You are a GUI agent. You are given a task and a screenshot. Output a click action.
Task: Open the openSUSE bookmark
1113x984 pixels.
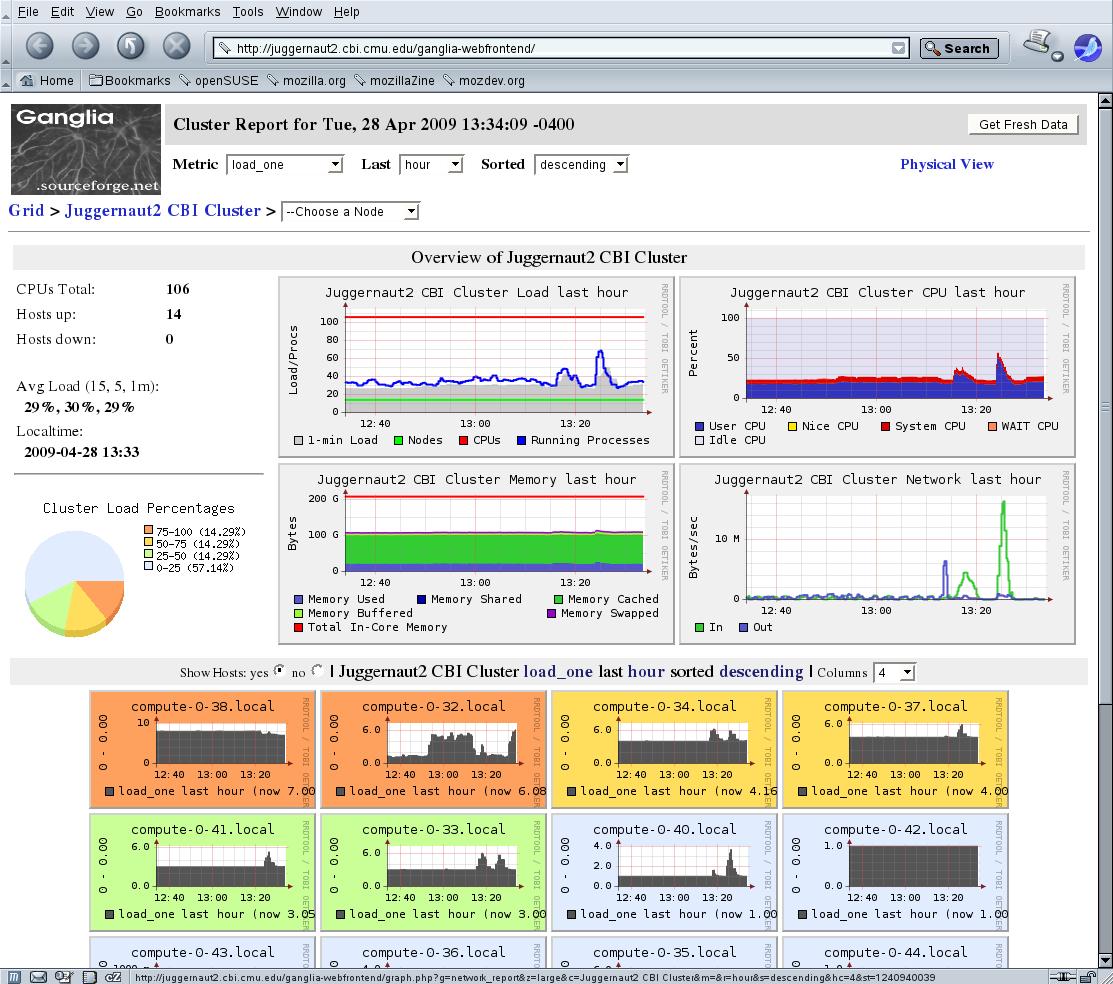tap(219, 80)
